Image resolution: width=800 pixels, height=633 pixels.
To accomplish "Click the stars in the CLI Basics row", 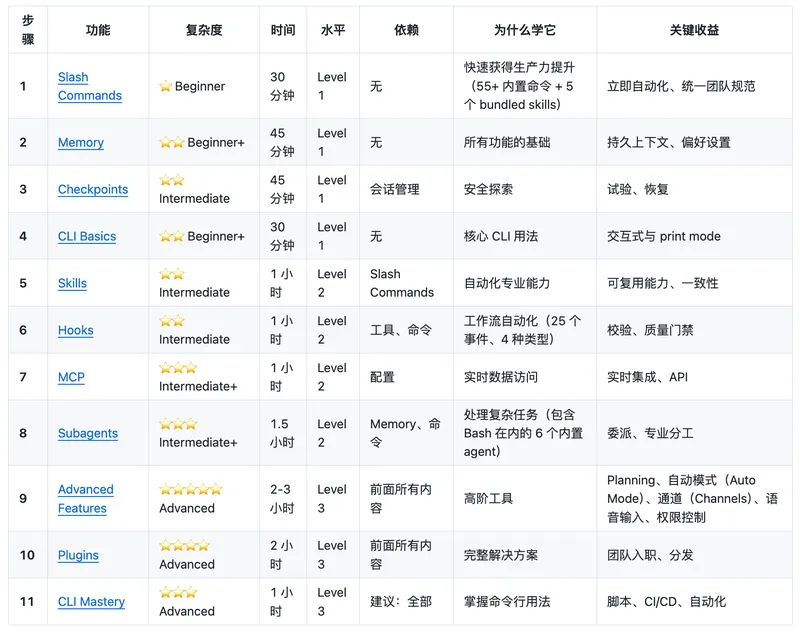I will [171, 236].
